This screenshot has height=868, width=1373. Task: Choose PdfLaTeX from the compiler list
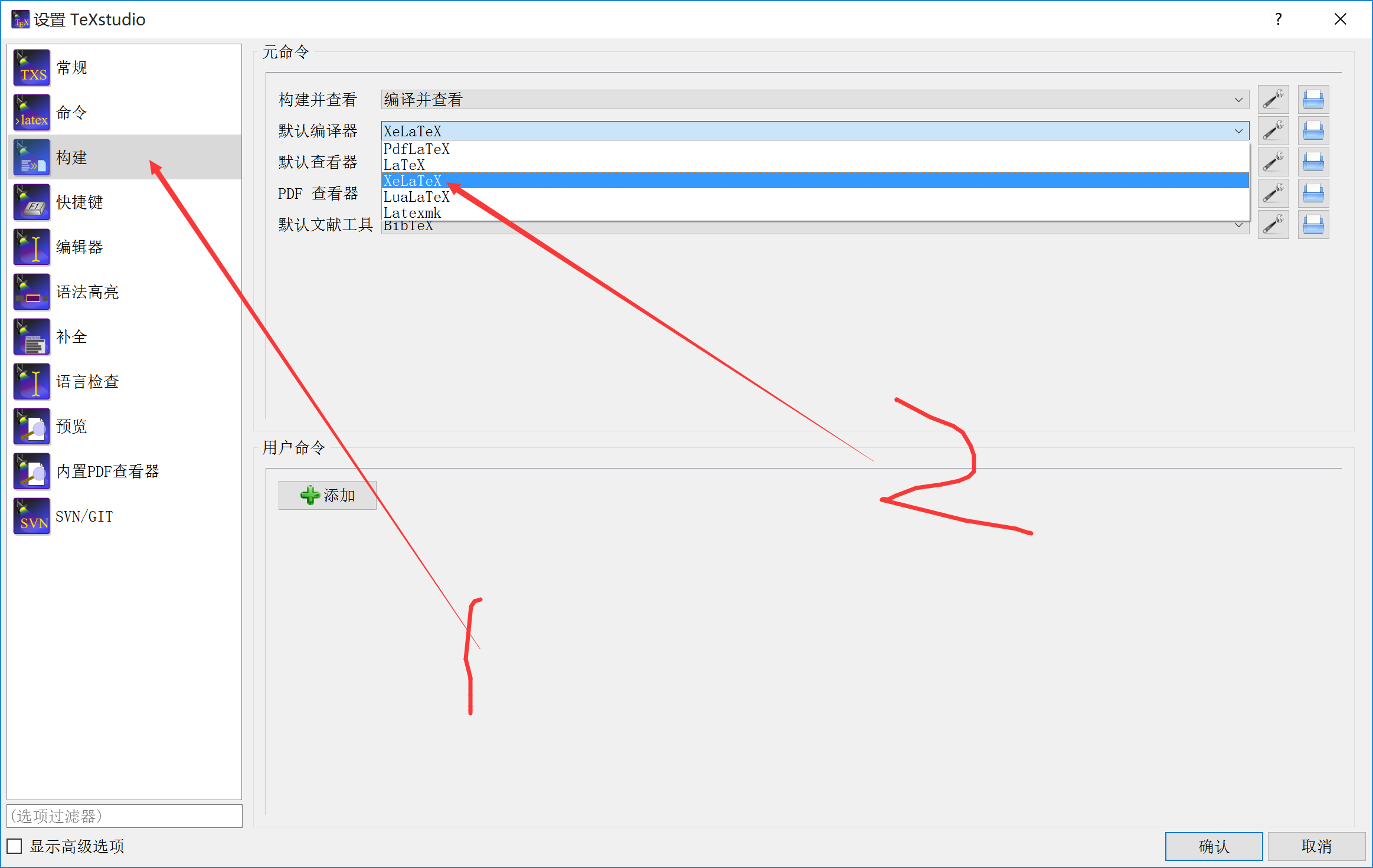[417, 149]
